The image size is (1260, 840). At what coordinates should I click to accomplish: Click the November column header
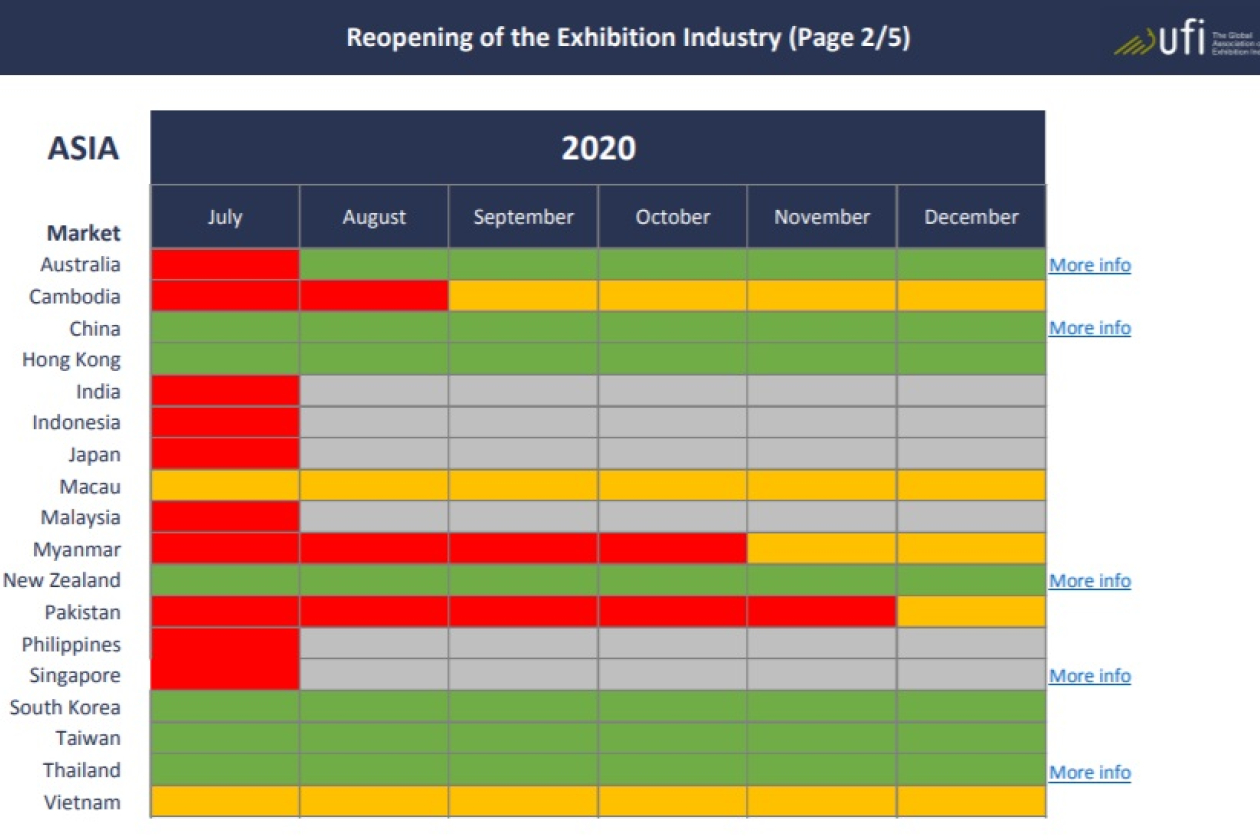click(822, 217)
